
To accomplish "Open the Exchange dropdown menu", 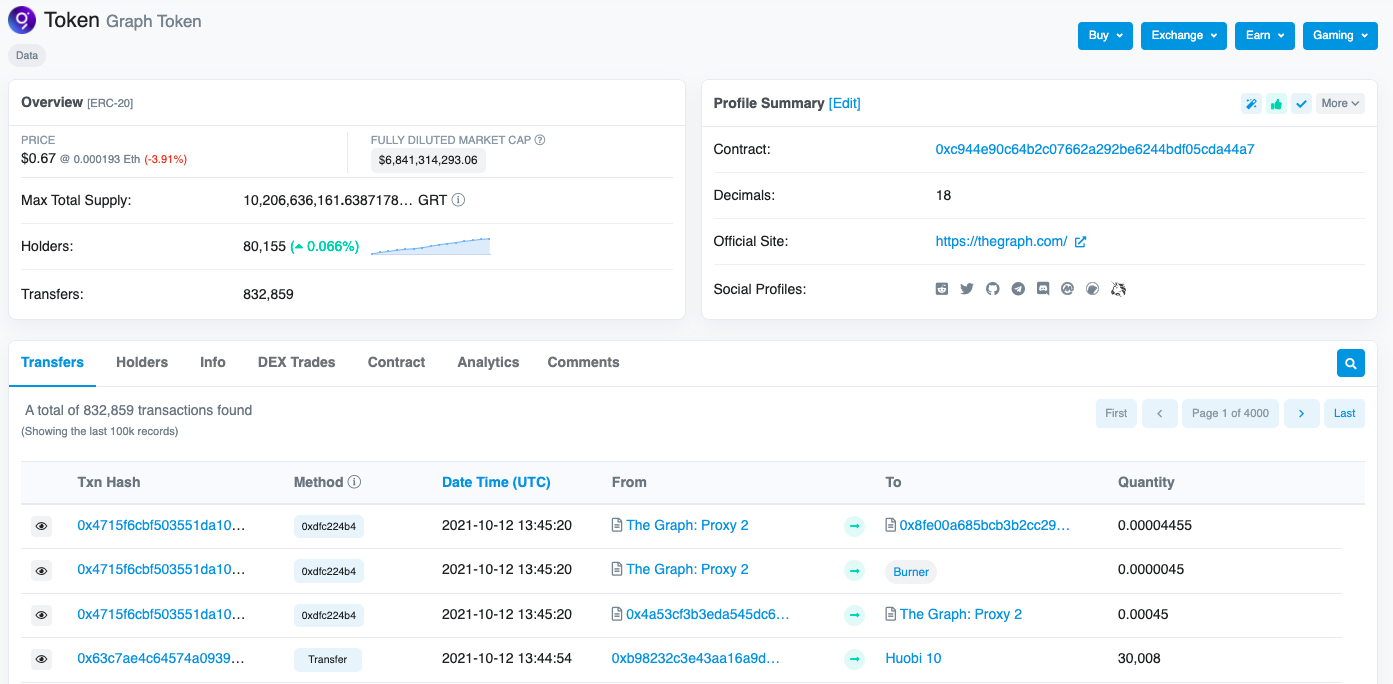I will coord(1183,35).
